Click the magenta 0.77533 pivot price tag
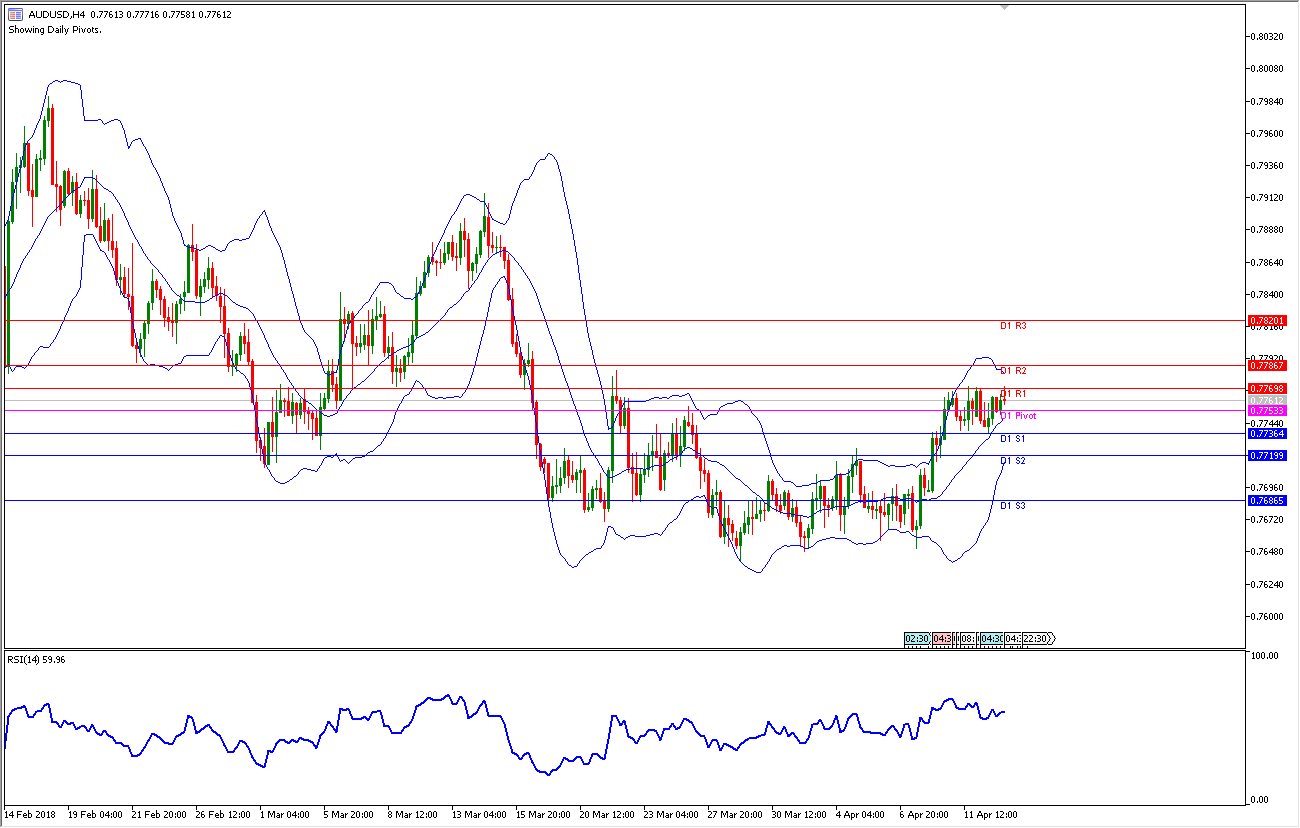 click(1267, 410)
